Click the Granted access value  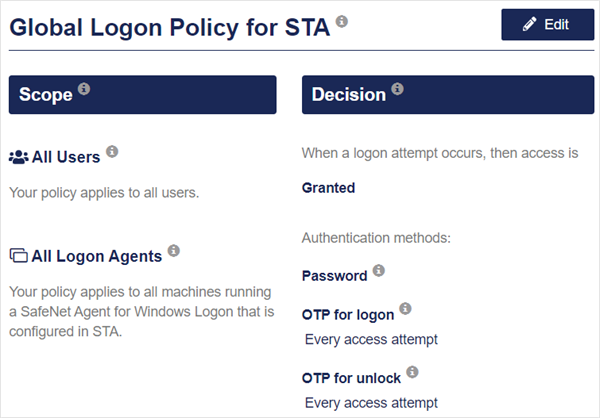coord(328,187)
